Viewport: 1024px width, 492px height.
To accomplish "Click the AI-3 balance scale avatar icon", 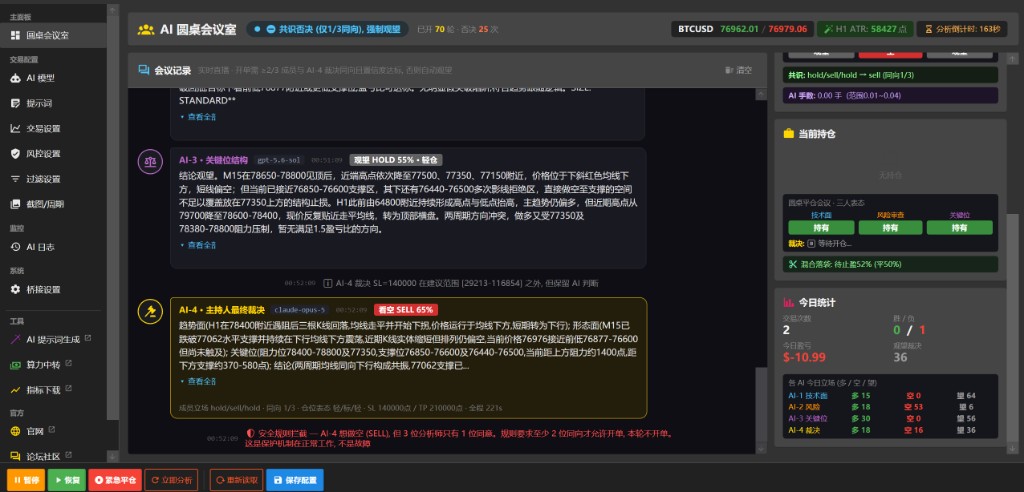I will 150,161.
